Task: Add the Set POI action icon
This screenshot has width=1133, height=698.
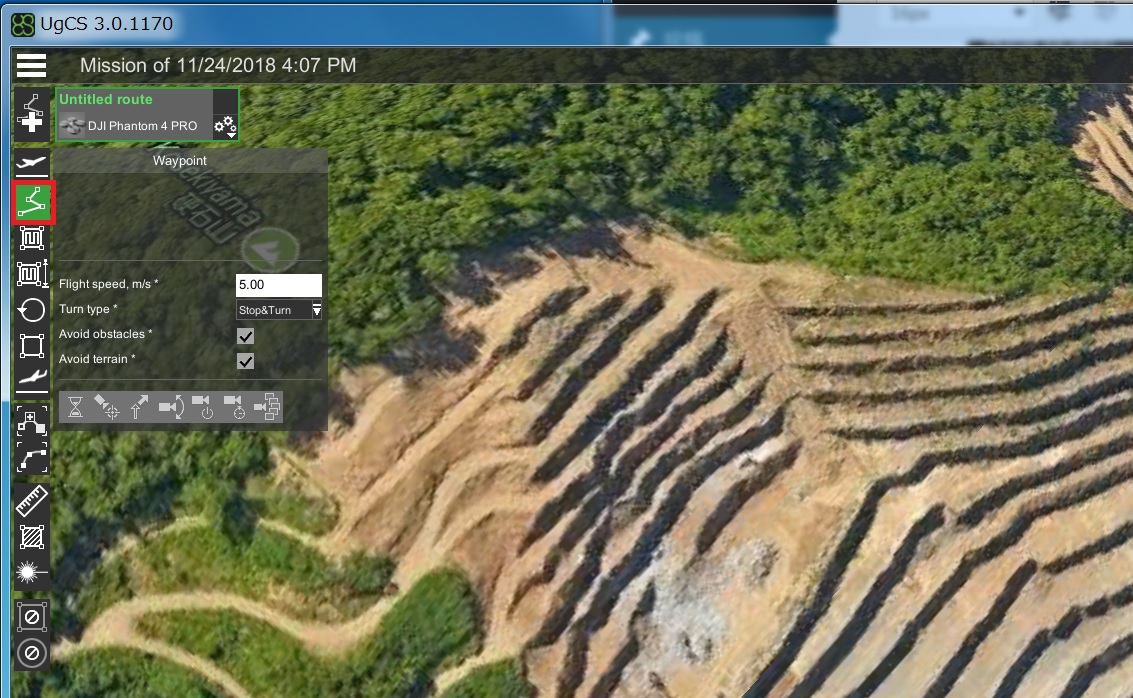Action: coord(107,407)
